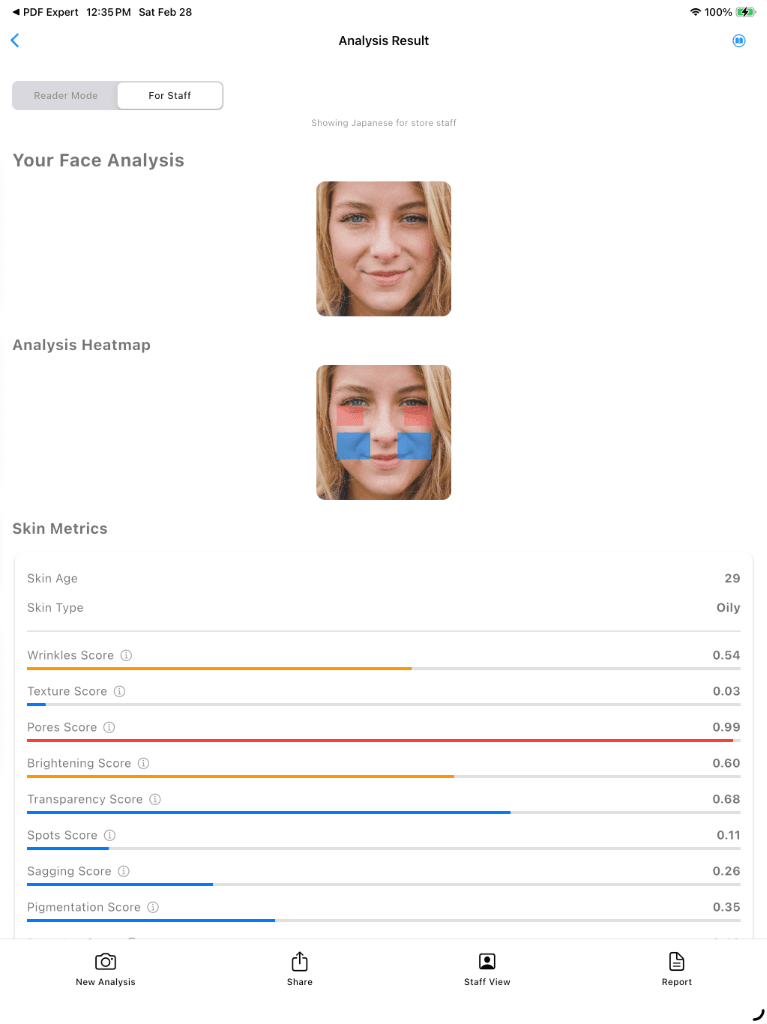The image size is (767, 1024).
Task: Switch to Reader Mode
Action: point(66,96)
